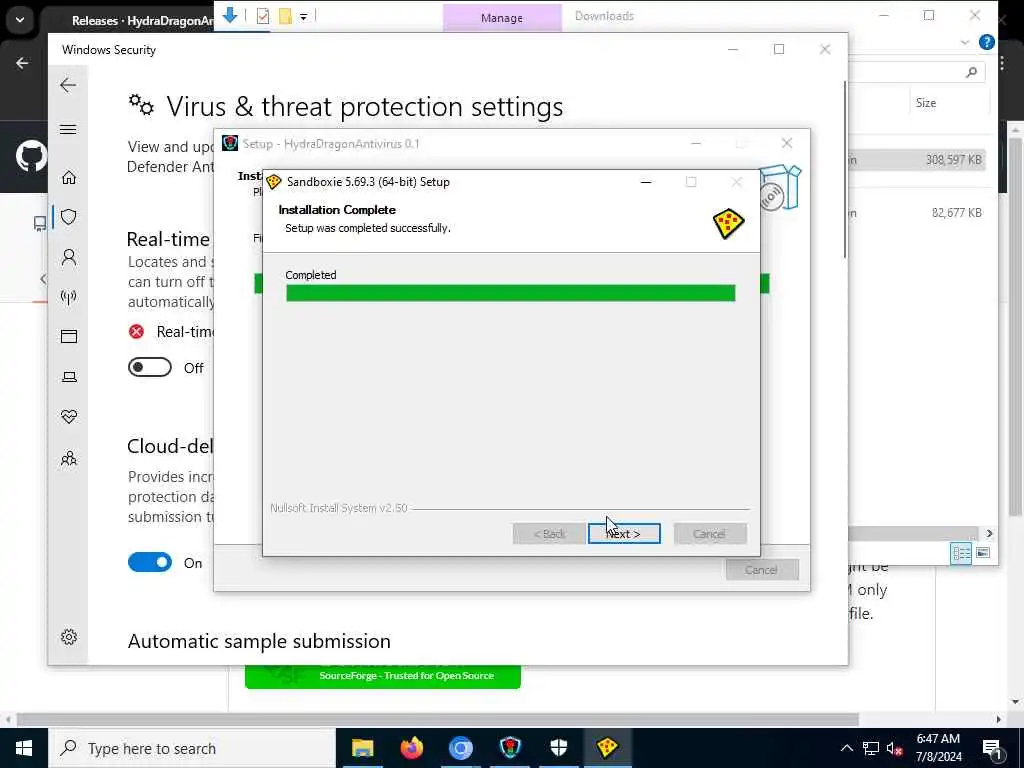This screenshot has width=1024, height=768.
Task: Click the muted volume tray icon
Action: point(895,748)
